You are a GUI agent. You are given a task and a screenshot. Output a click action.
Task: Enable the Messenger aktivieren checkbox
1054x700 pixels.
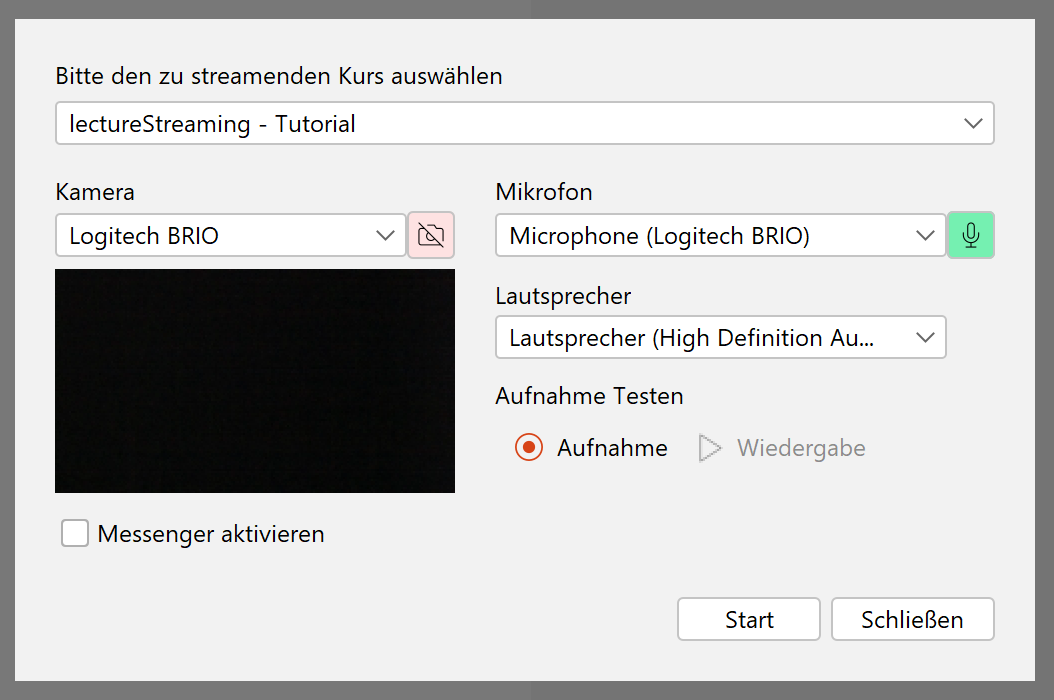(x=75, y=533)
